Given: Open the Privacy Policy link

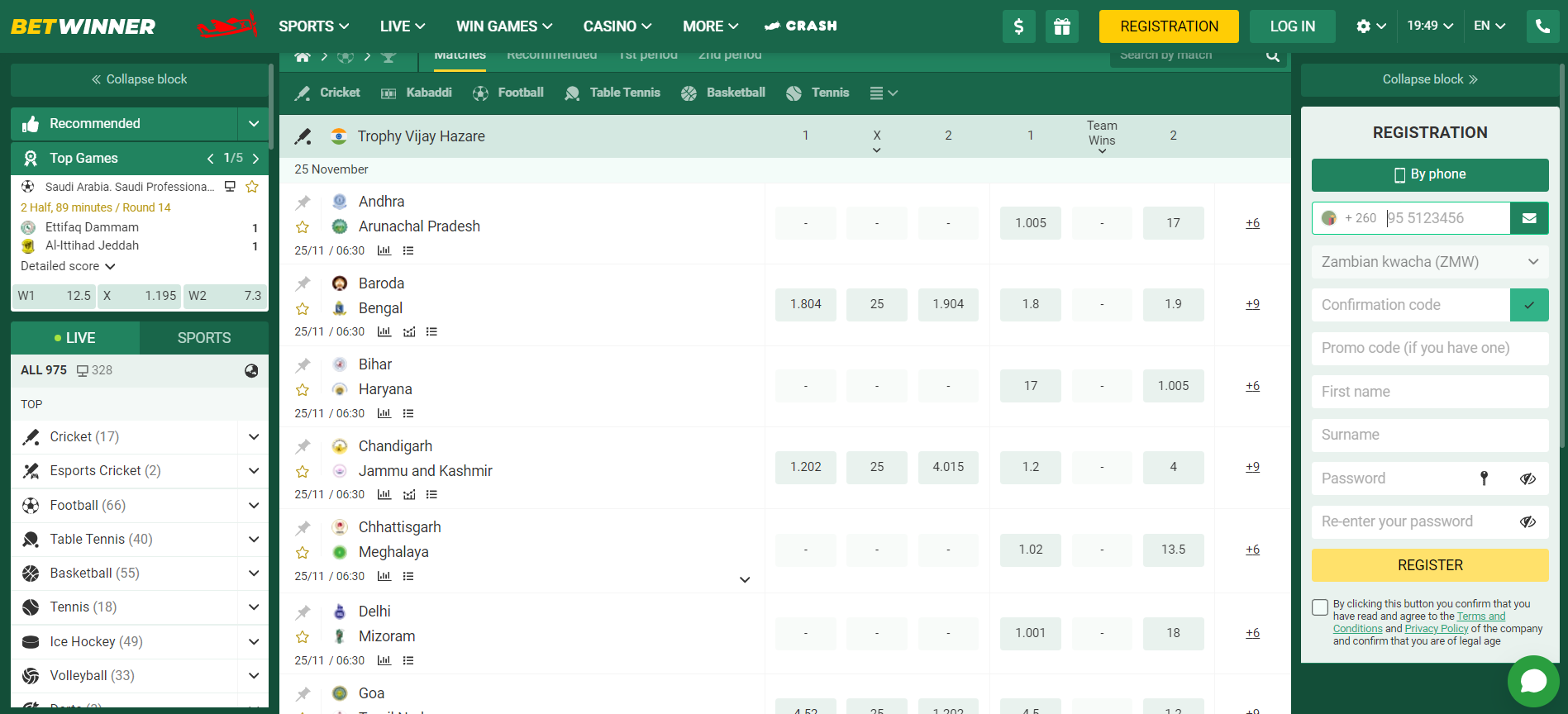Looking at the screenshot, I should pyautogui.click(x=1437, y=629).
